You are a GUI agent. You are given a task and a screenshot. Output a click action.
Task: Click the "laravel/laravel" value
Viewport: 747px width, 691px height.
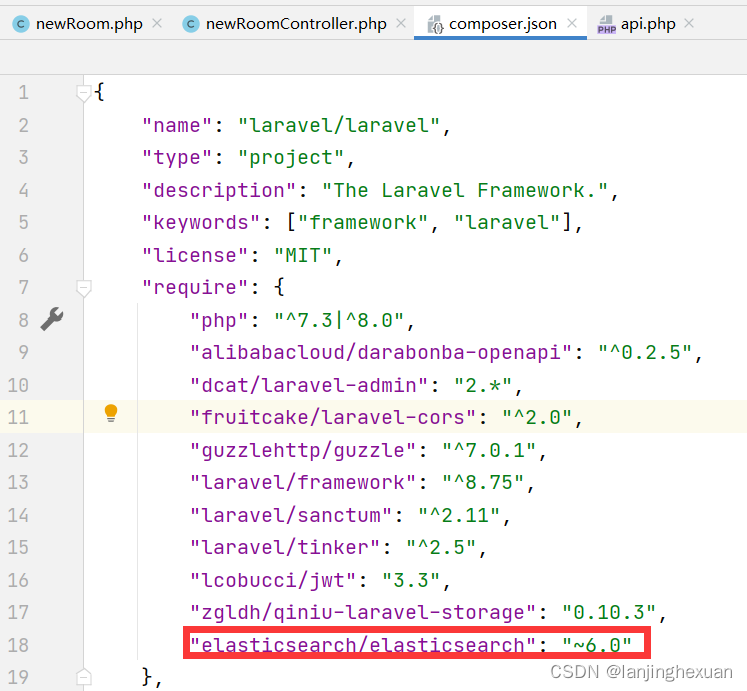tap(339, 126)
